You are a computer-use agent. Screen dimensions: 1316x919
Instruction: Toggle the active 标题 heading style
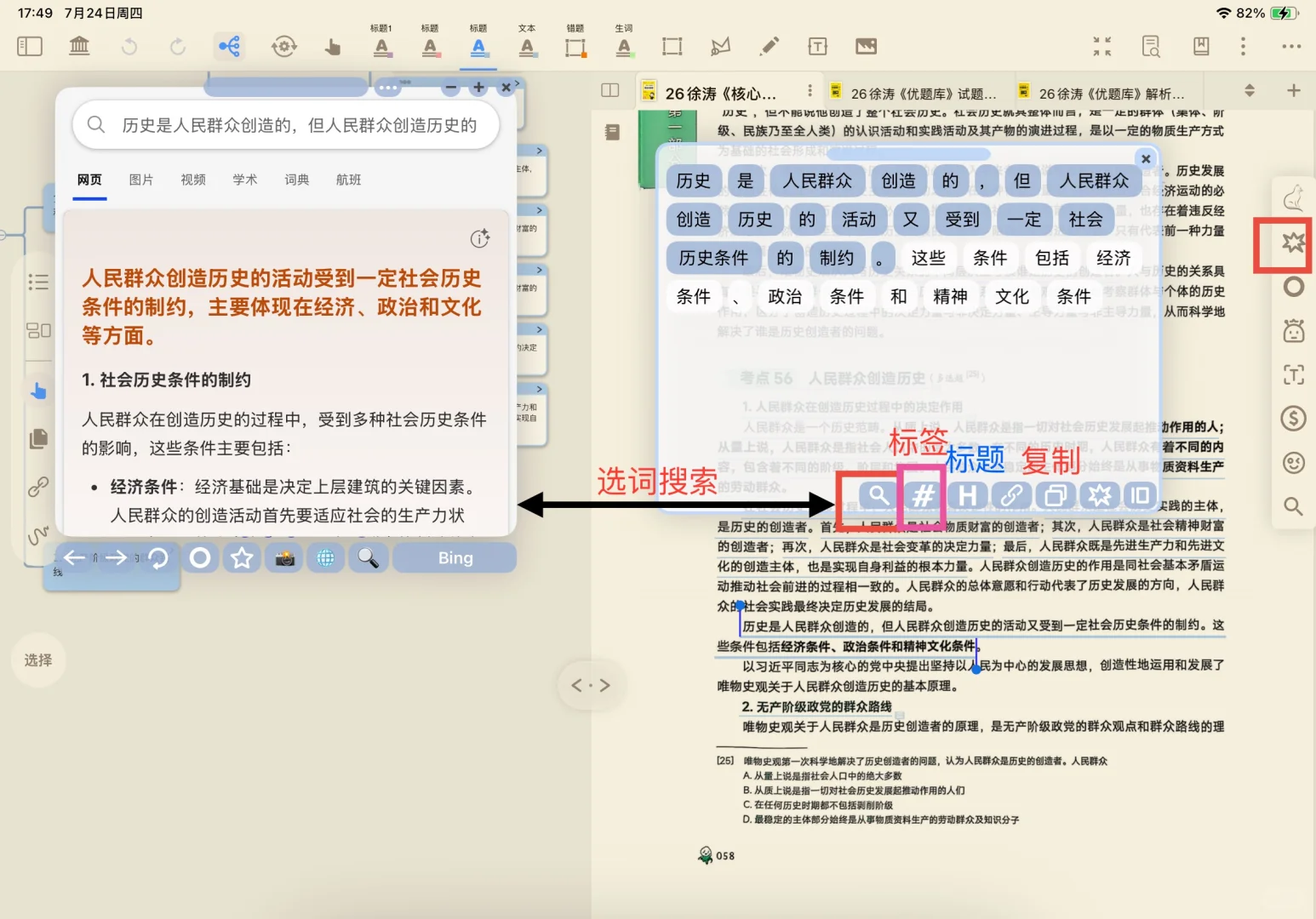(x=478, y=46)
